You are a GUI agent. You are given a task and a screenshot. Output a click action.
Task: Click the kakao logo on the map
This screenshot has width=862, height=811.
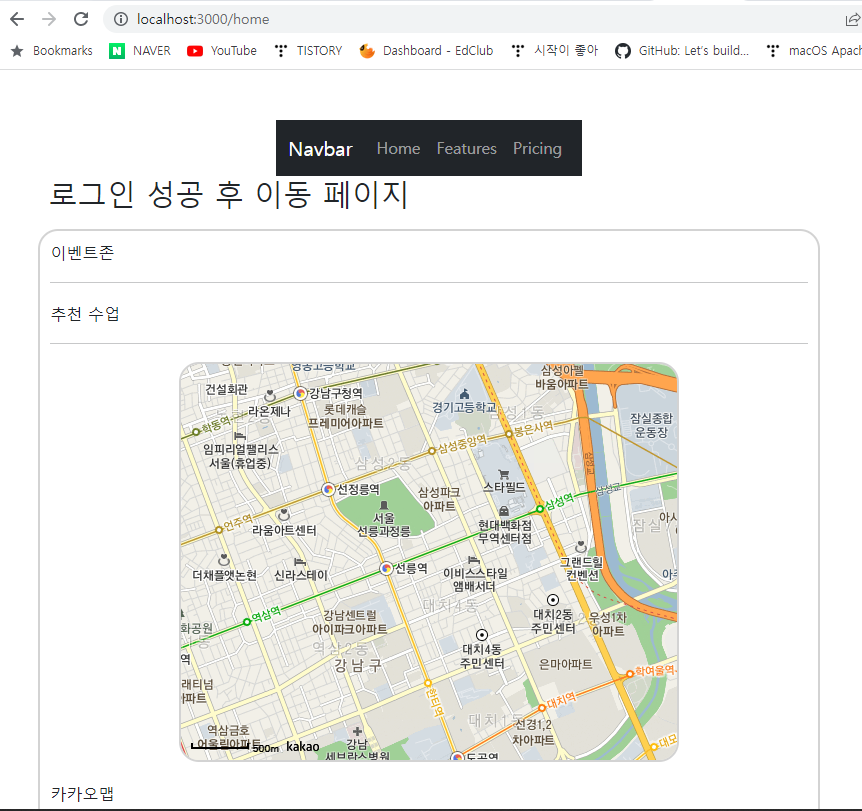(302, 746)
